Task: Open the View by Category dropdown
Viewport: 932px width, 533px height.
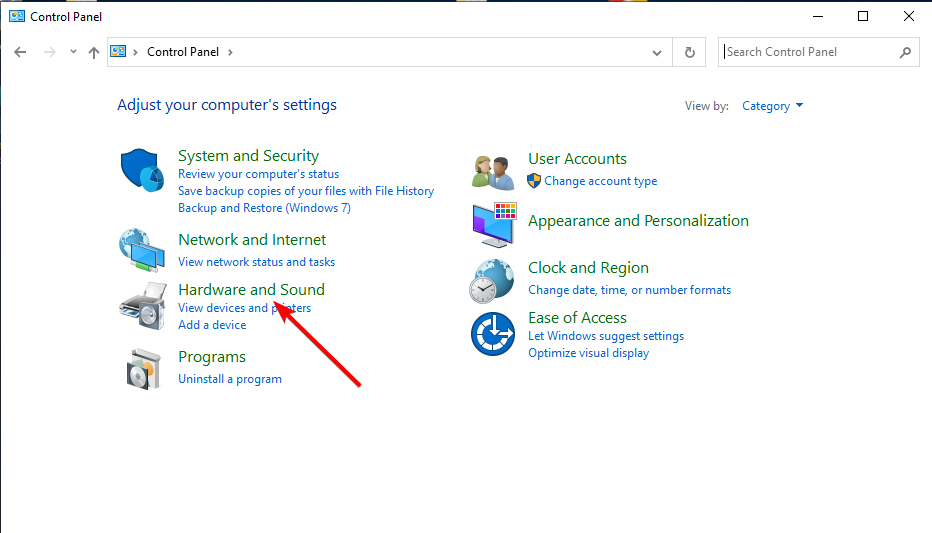Action: [x=772, y=106]
